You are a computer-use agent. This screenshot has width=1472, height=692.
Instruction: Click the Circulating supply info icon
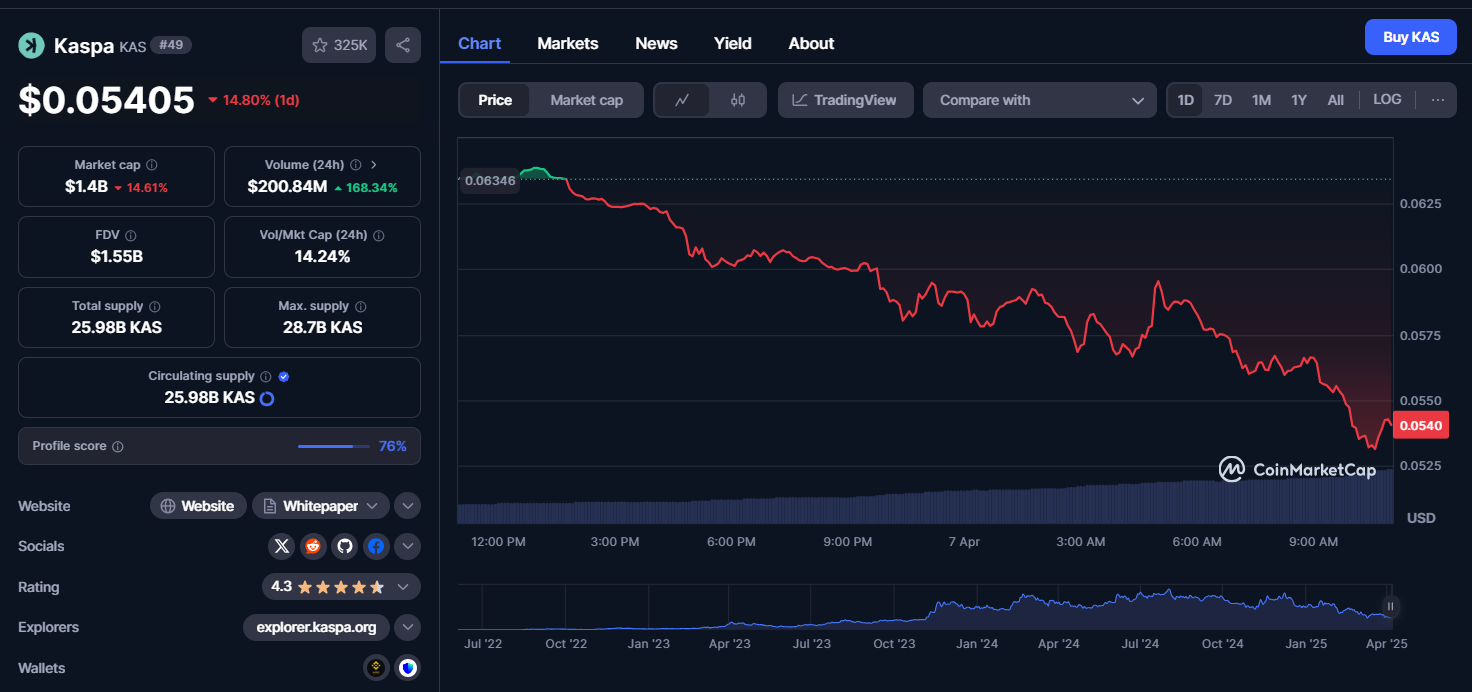point(265,376)
